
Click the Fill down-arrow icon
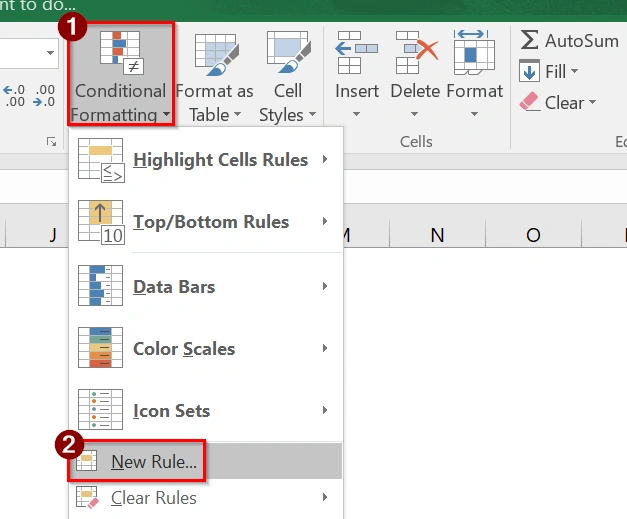(x=530, y=72)
